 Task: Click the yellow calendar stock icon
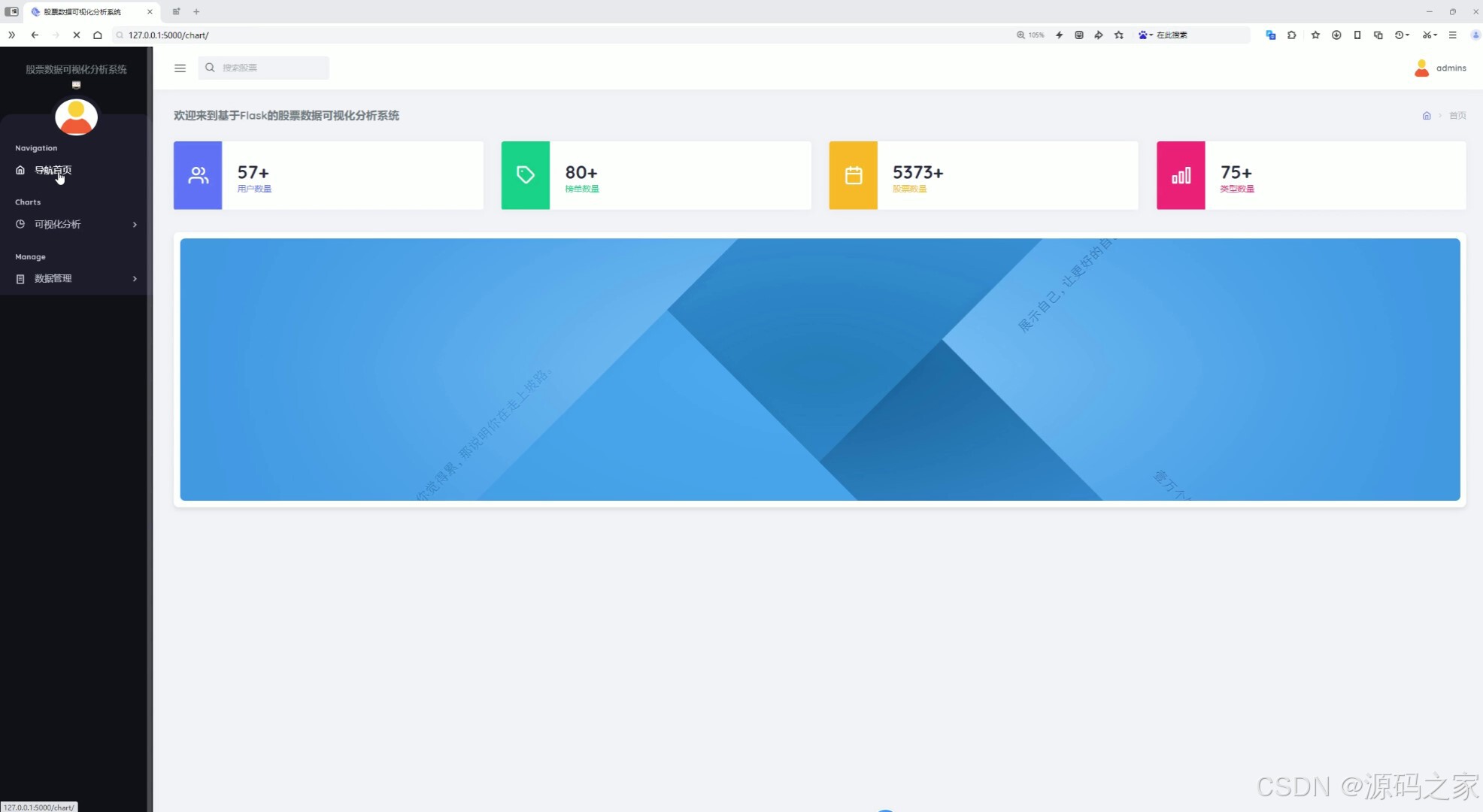coord(853,175)
